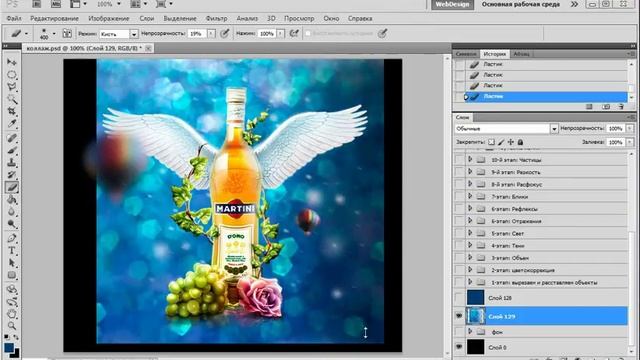
Task: Select the Magic Wand tool
Action: tap(11, 99)
